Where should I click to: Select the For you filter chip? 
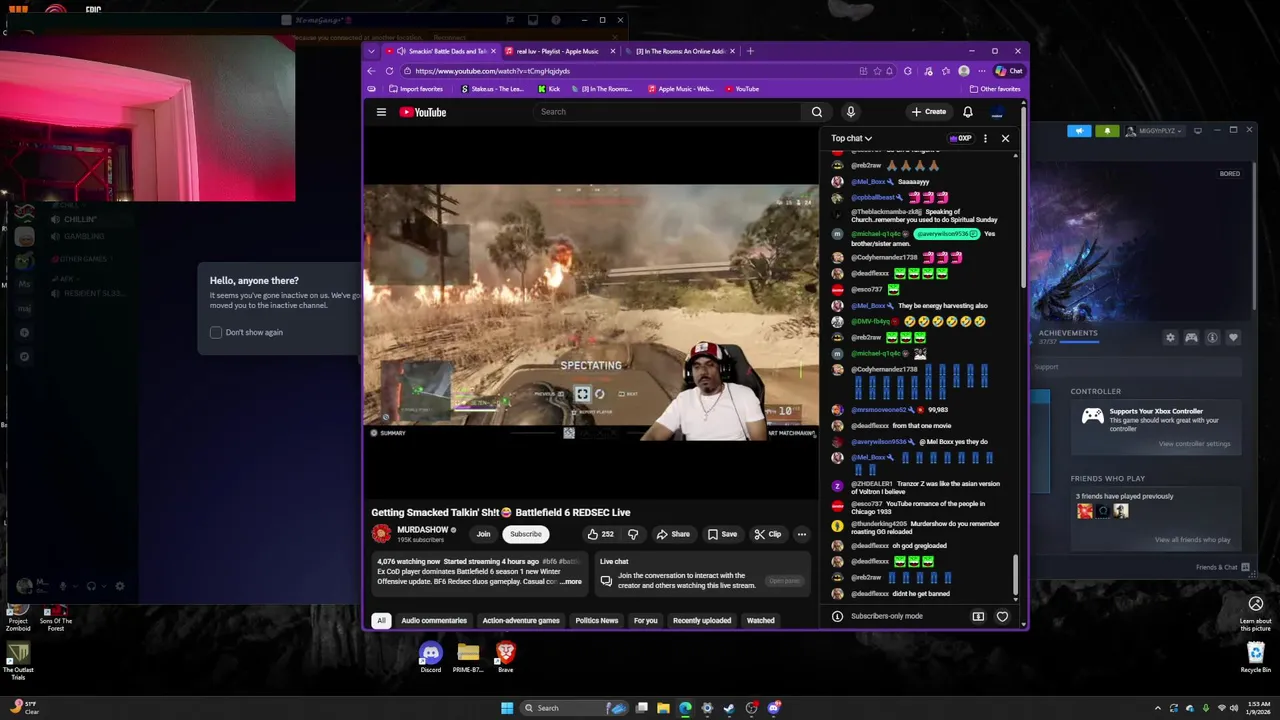(x=646, y=621)
